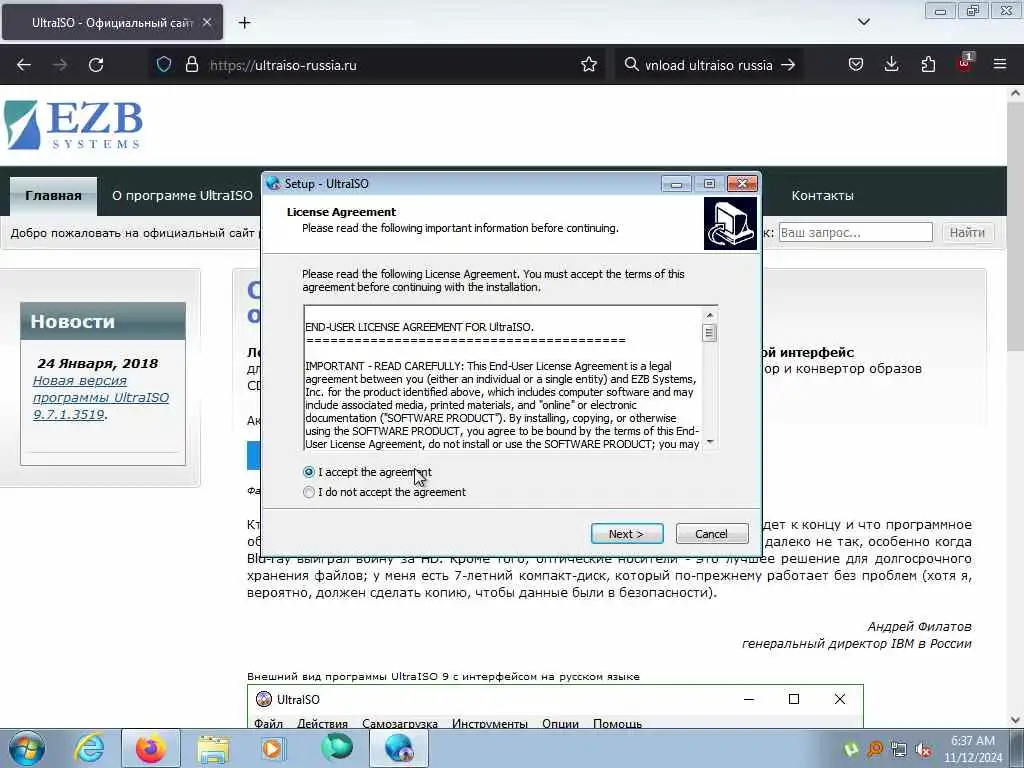Cancel the UltraISO Setup wizard
Image resolution: width=1024 pixels, height=768 pixels.
point(712,534)
